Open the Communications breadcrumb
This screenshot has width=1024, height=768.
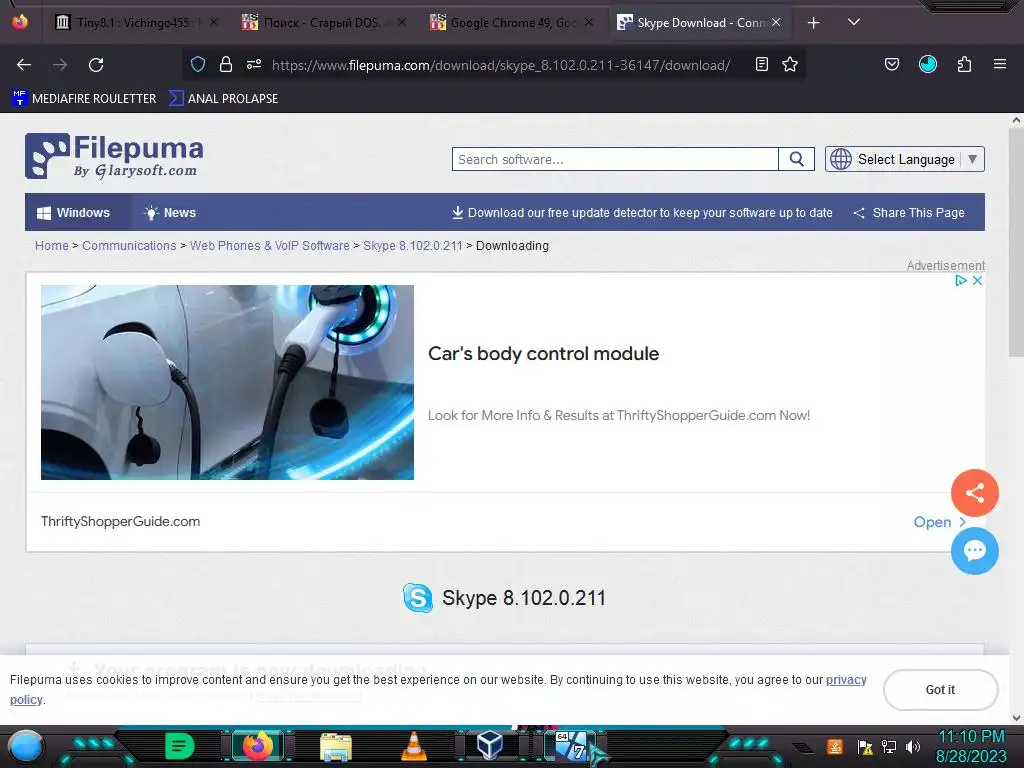pyautogui.click(x=129, y=246)
